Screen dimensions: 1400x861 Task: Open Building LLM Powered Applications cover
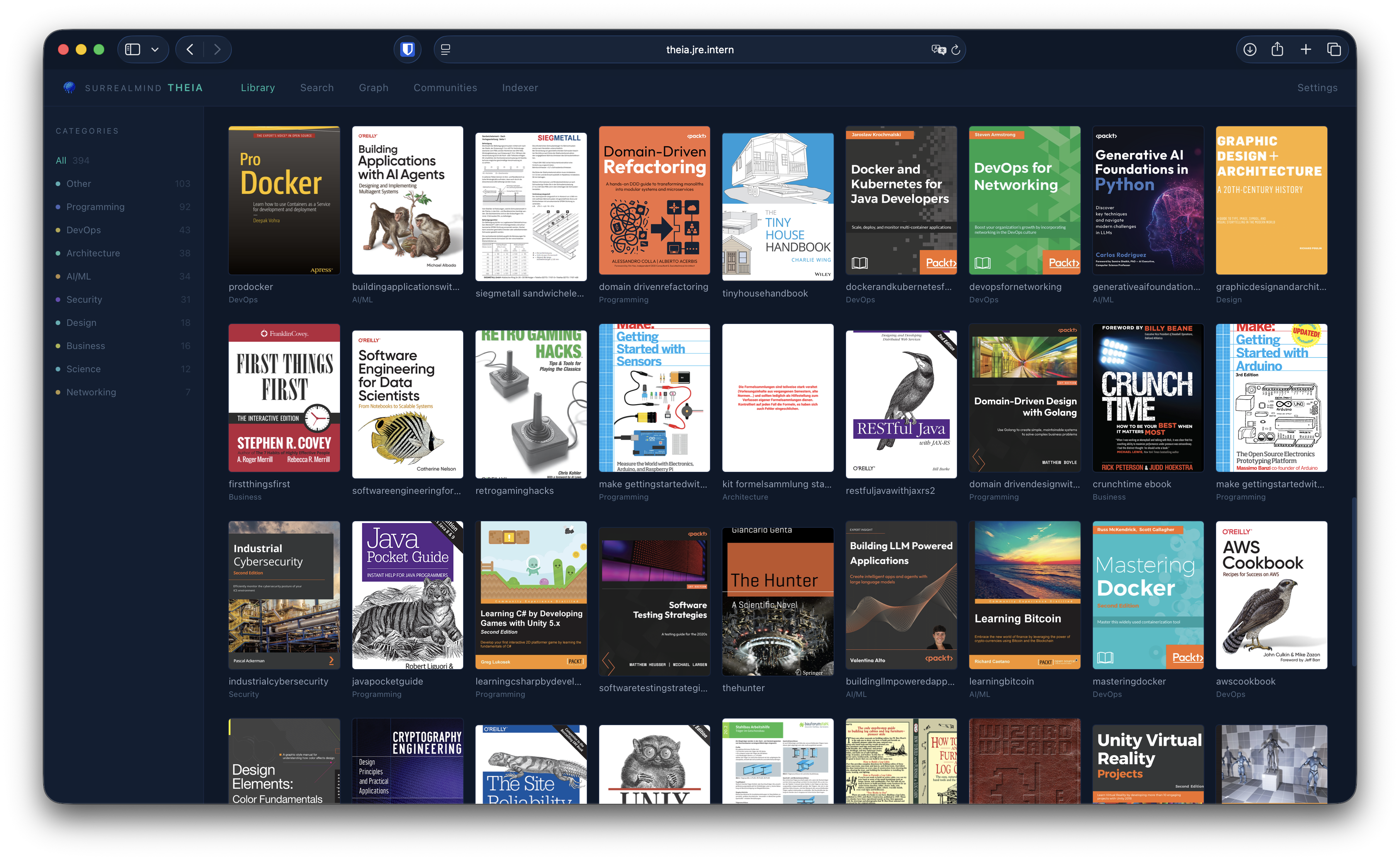tap(901, 595)
